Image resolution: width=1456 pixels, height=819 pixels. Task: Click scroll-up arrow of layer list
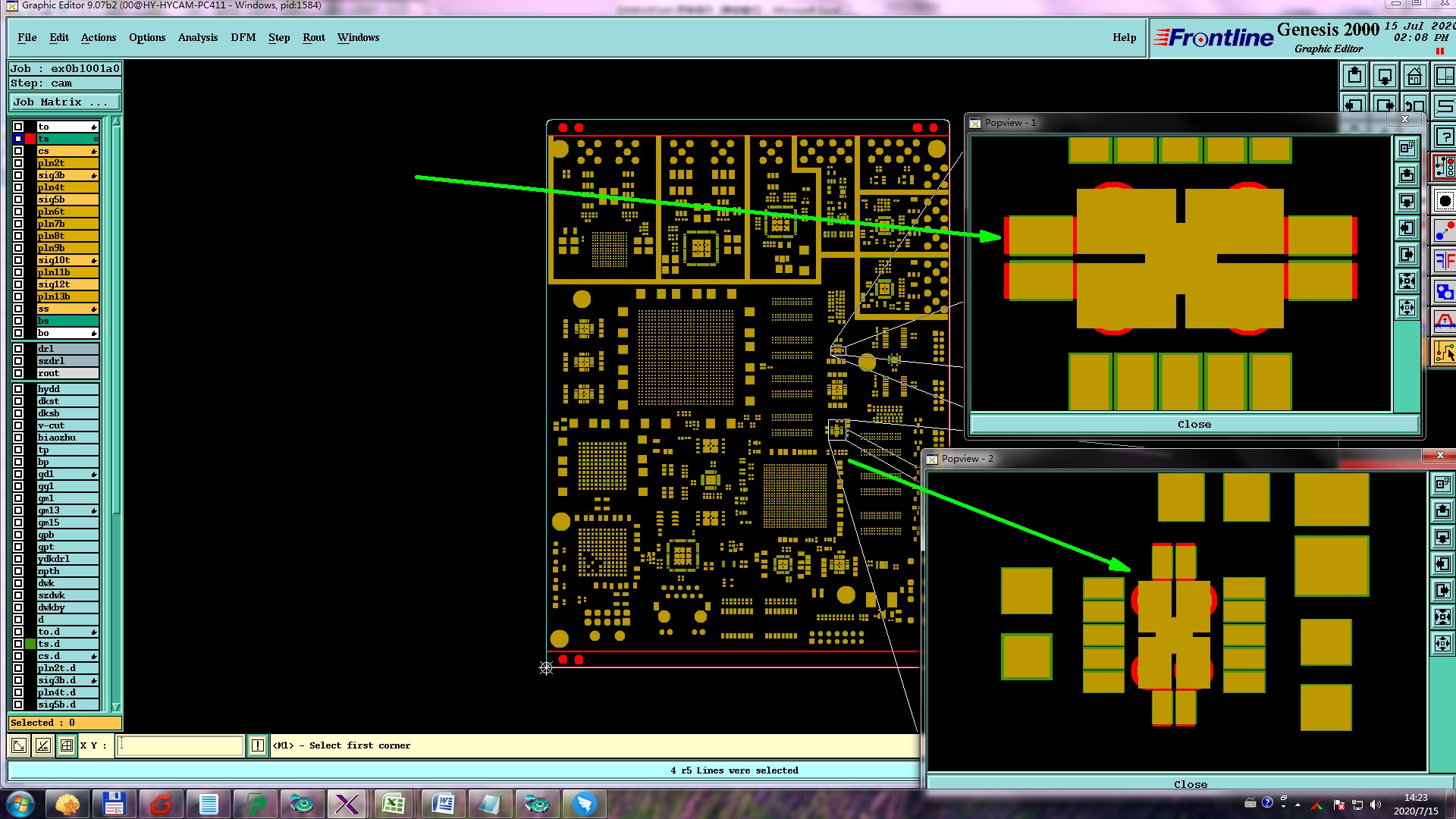(116, 122)
